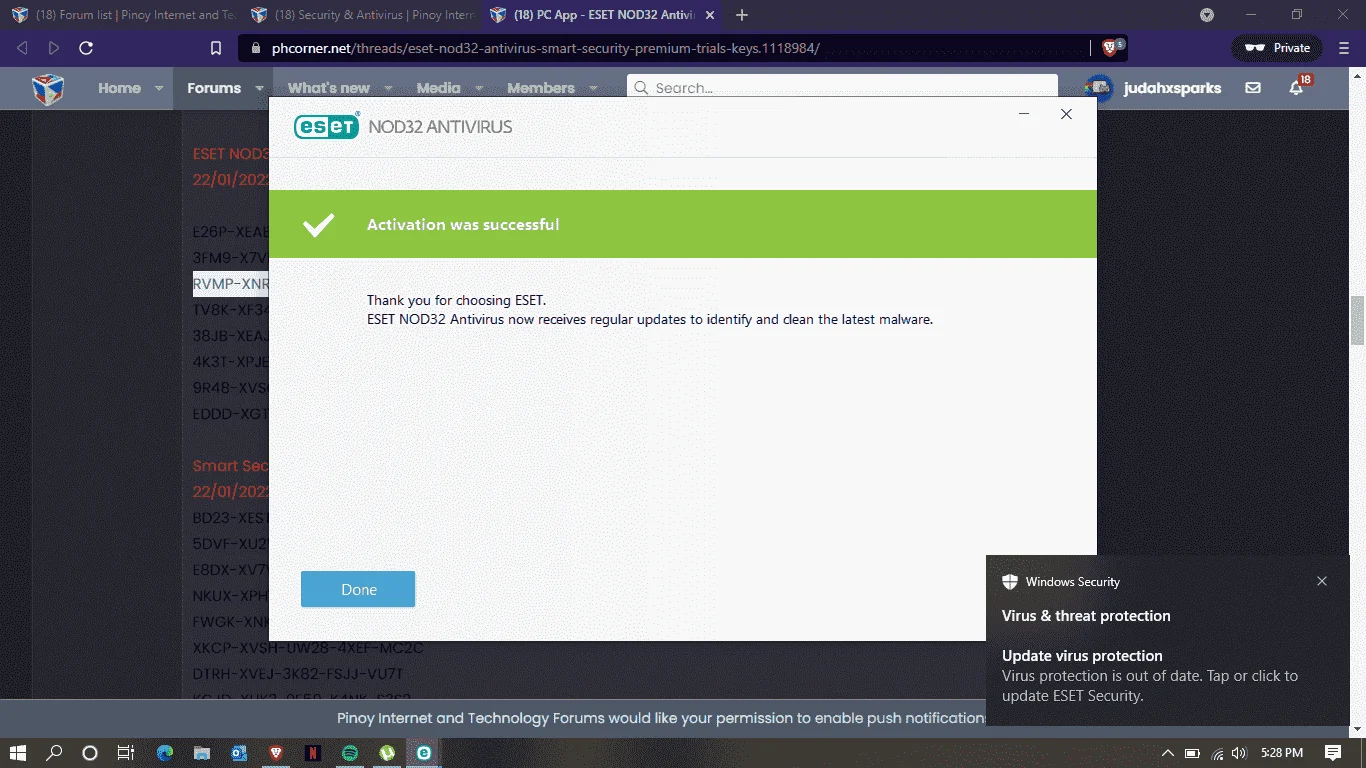The width and height of the screenshot is (1366, 768).
Task: Open the Home menu item
Action: [119, 88]
